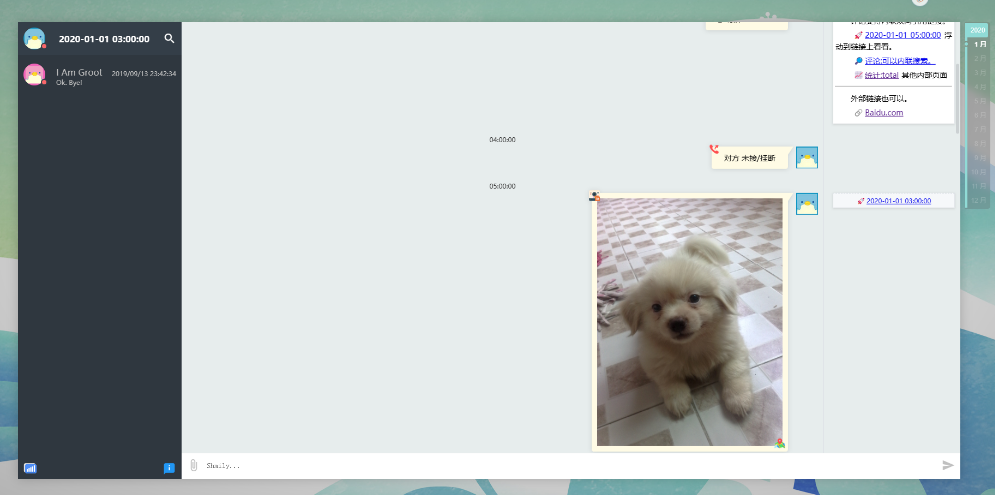995x495 pixels.
Task: Open the I Am Groot conversation
Action: pos(100,76)
